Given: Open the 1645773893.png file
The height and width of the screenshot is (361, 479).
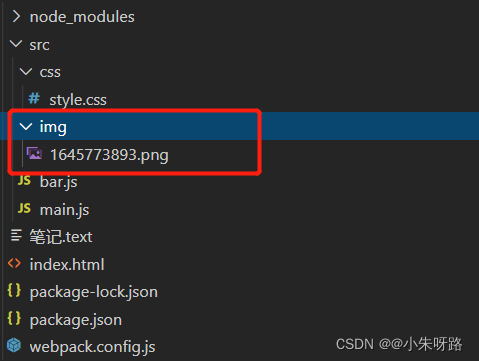Looking at the screenshot, I should click(x=109, y=155).
